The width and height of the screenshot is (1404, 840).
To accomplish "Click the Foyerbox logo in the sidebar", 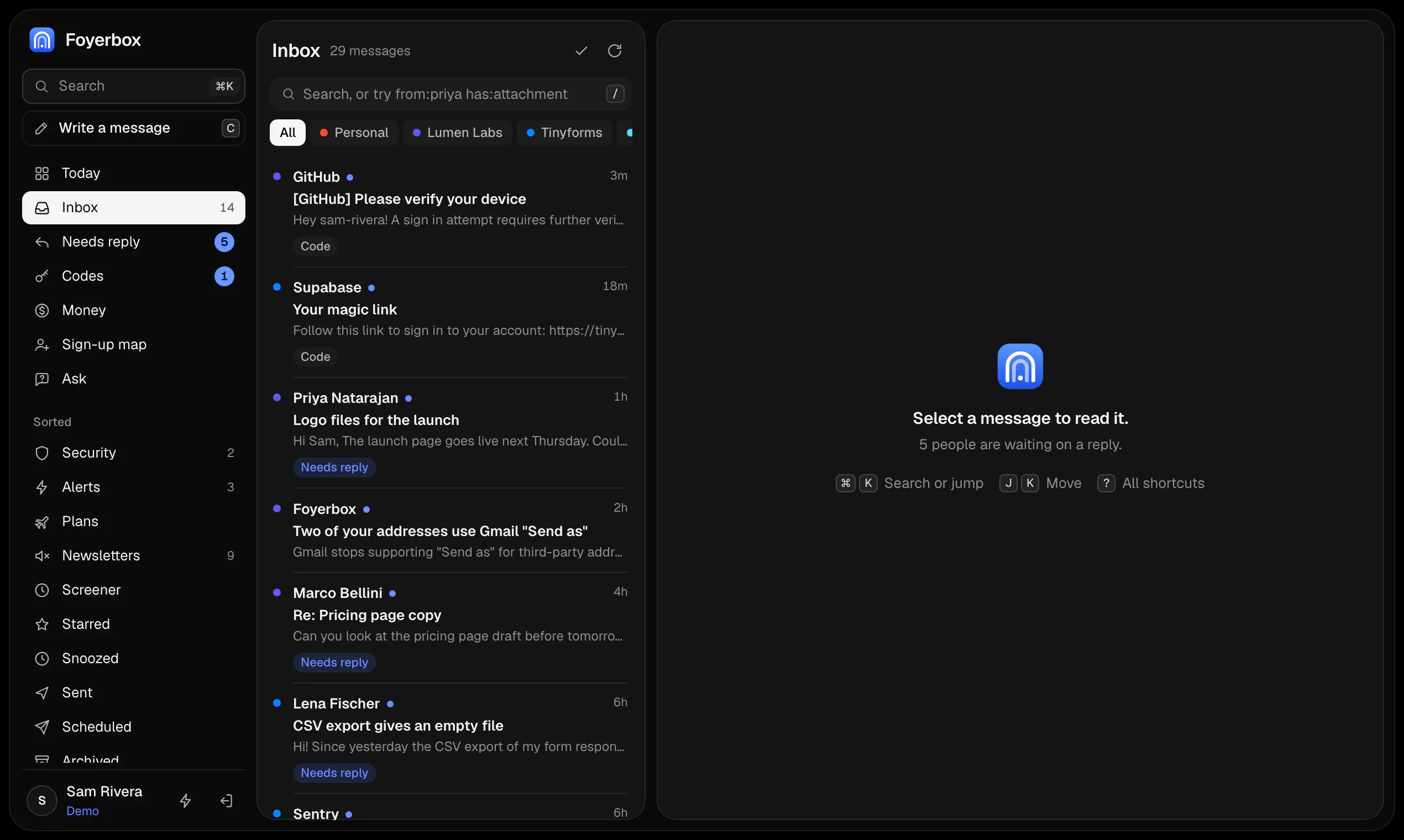I will (x=42, y=40).
